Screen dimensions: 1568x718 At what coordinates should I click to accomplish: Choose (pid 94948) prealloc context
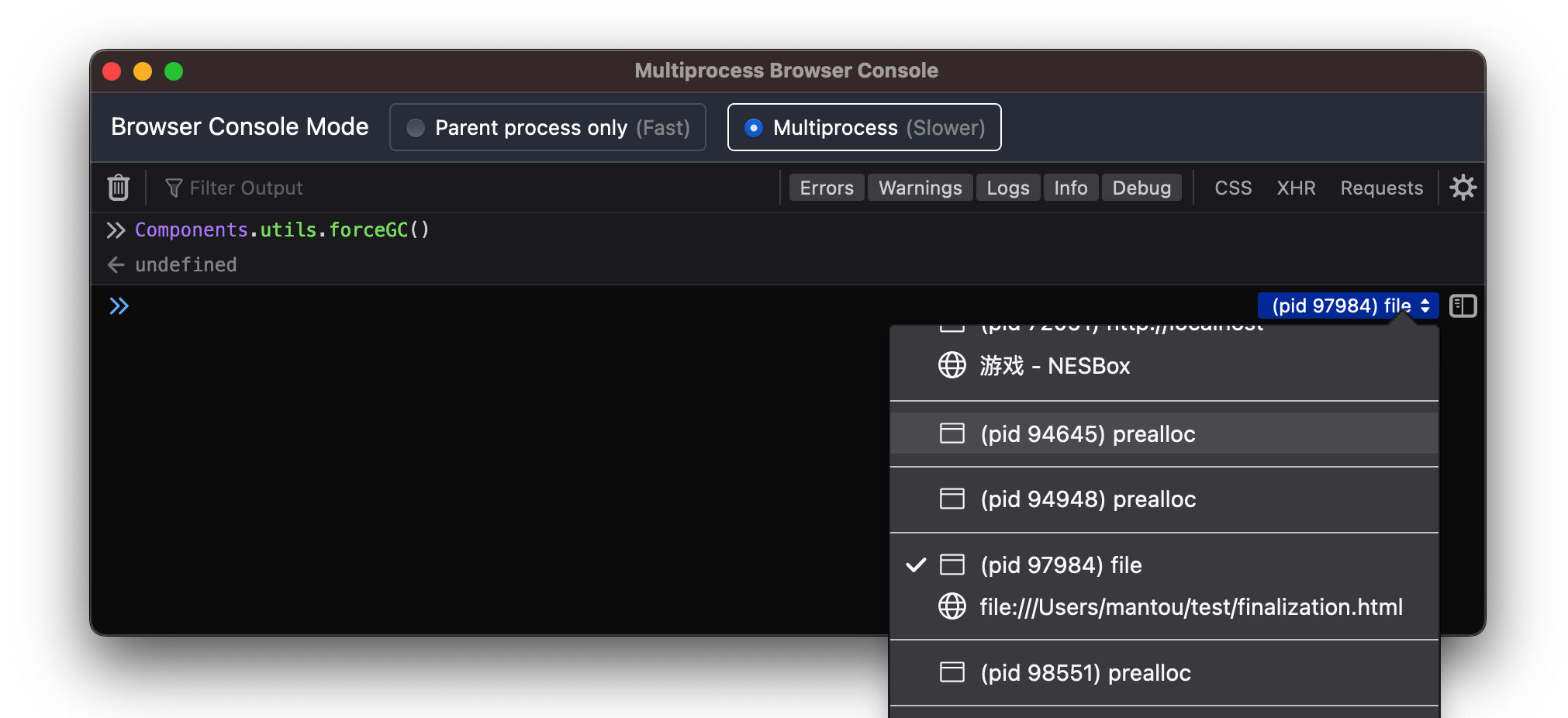click(1164, 499)
